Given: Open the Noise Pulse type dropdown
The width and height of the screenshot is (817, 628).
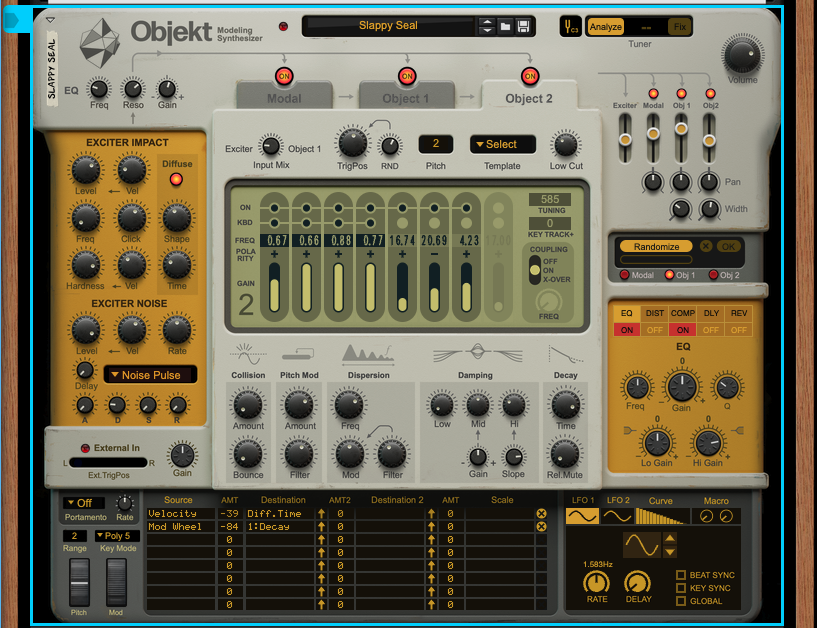Looking at the screenshot, I should [x=150, y=375].
